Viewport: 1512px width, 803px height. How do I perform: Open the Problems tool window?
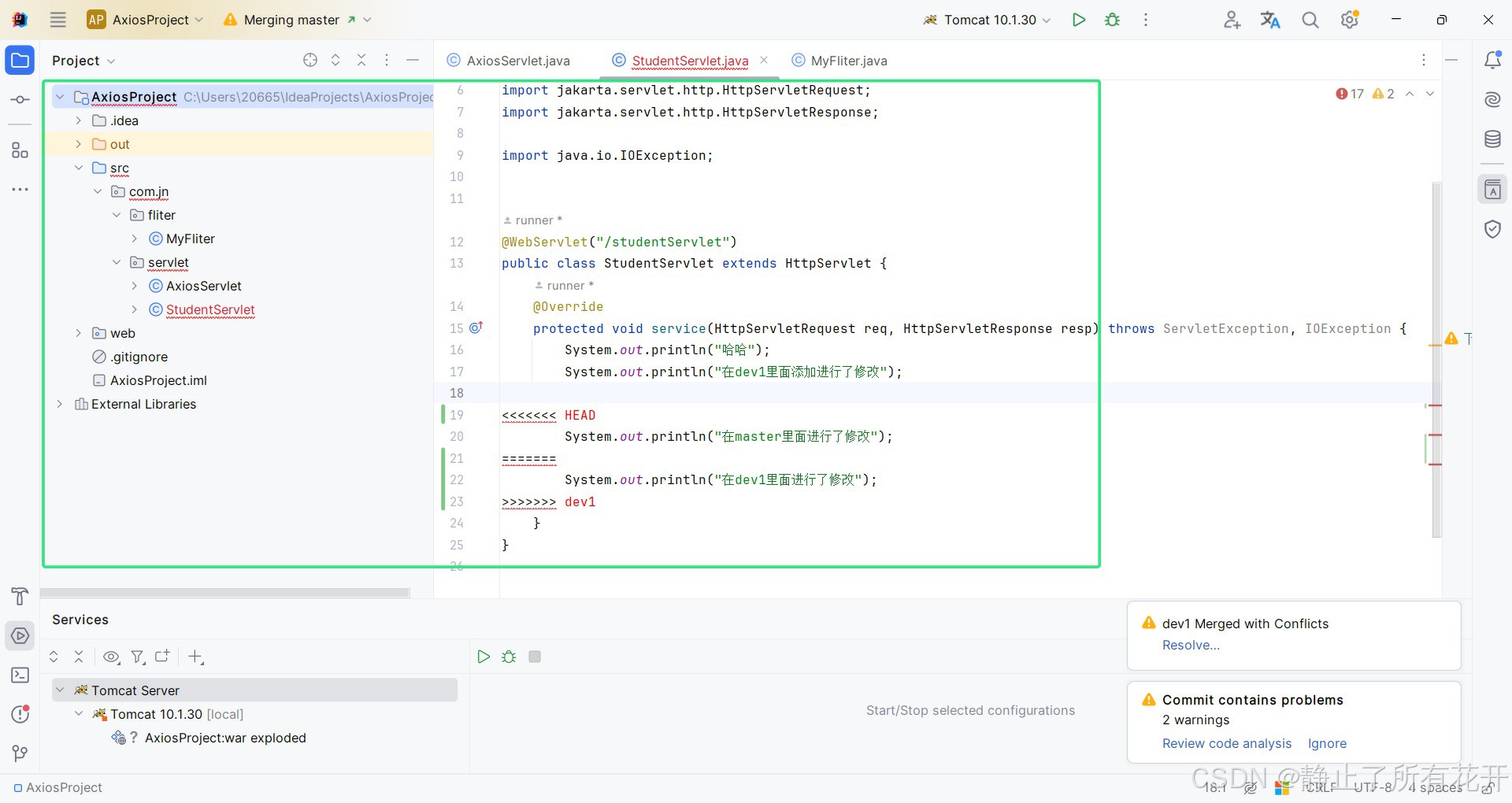click(20, 714)
